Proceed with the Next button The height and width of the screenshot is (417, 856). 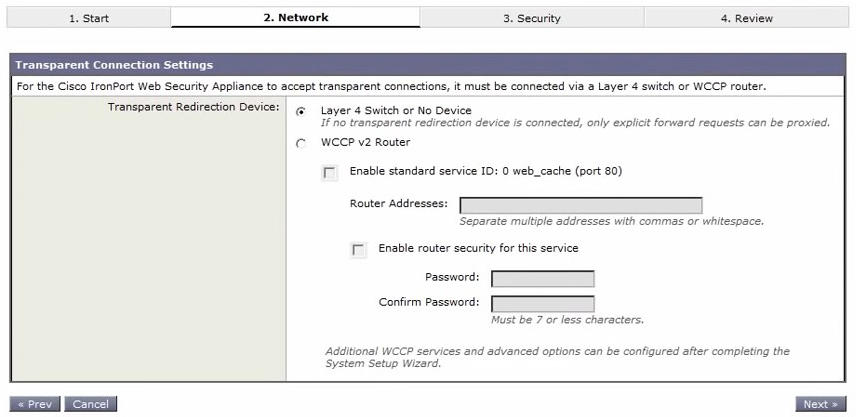tap(821, 404)
